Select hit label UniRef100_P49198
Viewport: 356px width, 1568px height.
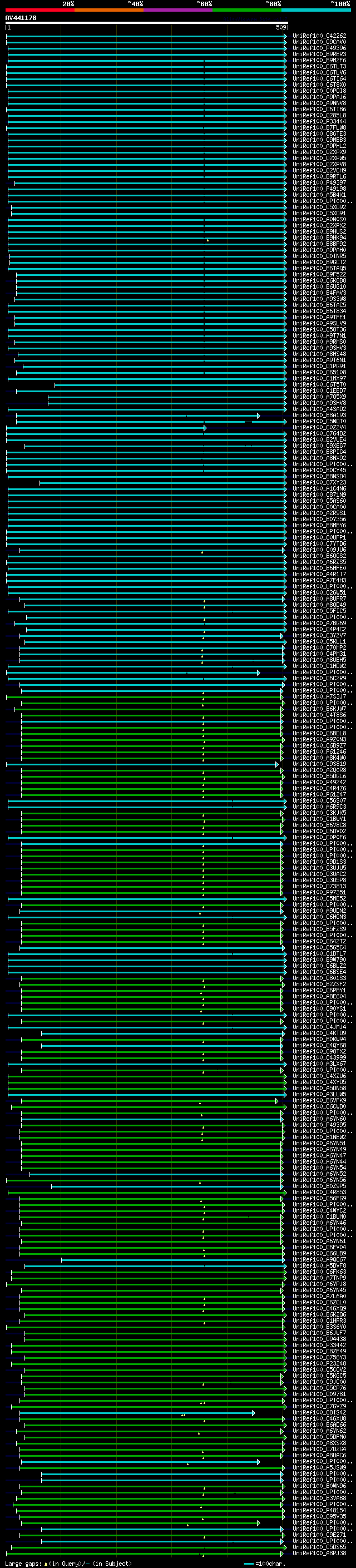coord(319,189)
